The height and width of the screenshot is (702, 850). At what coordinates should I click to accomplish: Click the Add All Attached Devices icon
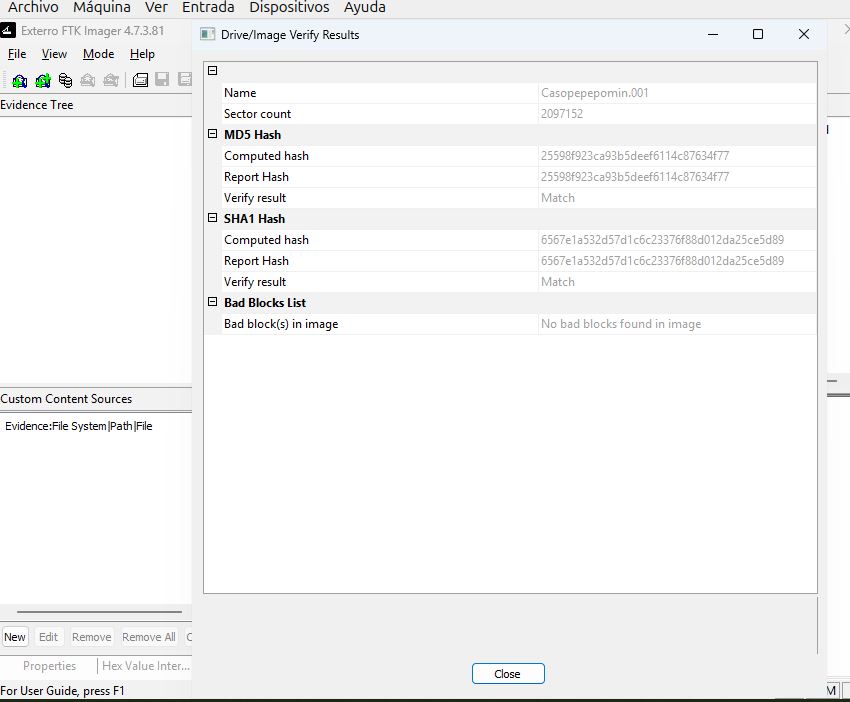tap(43, 80)
